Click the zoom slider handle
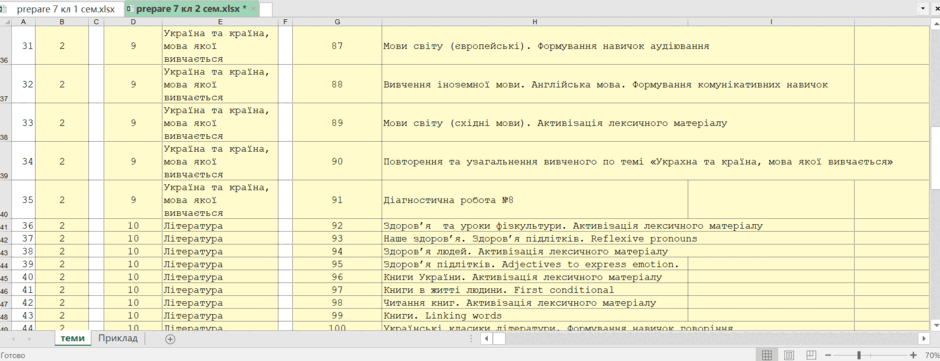This screenshot has height=361, width=940. [859, 355]
